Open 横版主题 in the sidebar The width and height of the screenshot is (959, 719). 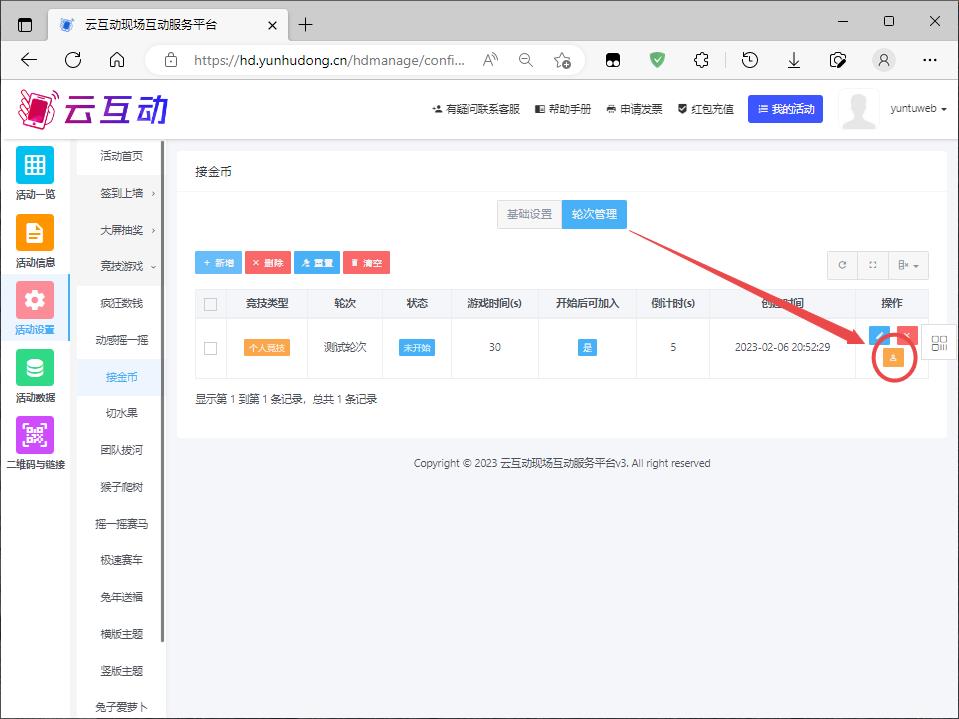tap(122, 634)
